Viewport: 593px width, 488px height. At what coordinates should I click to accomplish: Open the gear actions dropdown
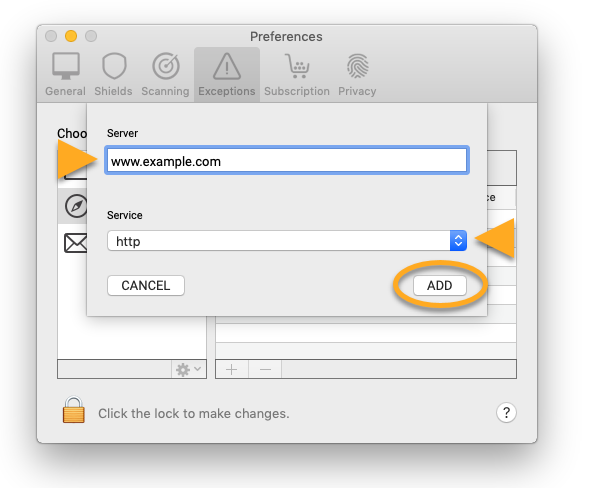(x=189, y=369)
